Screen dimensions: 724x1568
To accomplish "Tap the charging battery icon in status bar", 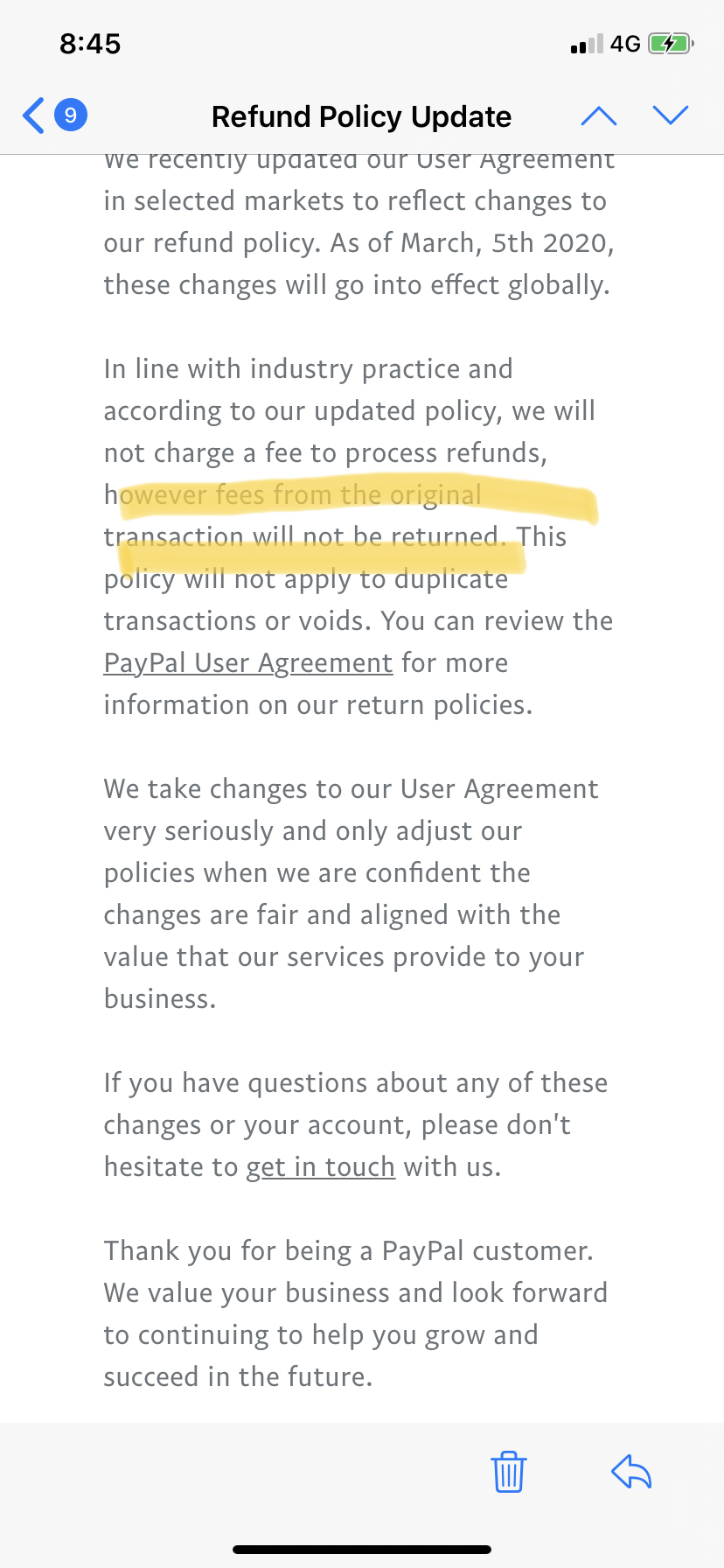I will coord(671,44).
